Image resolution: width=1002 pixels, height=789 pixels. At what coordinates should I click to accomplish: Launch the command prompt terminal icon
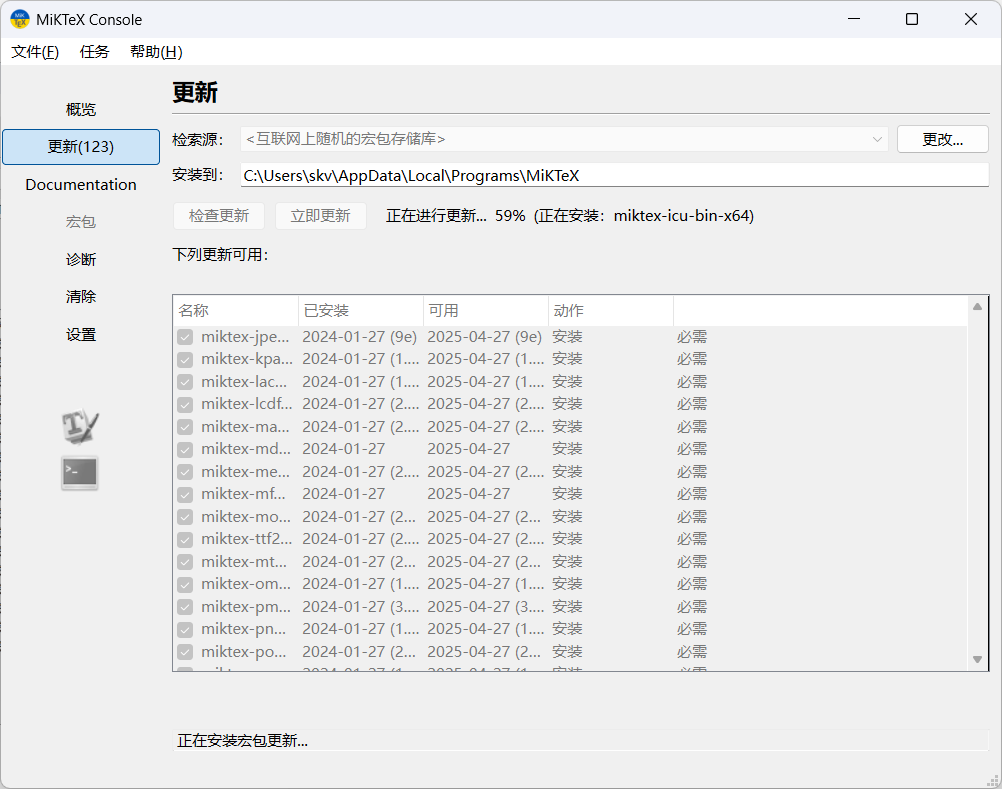(80, 473)
